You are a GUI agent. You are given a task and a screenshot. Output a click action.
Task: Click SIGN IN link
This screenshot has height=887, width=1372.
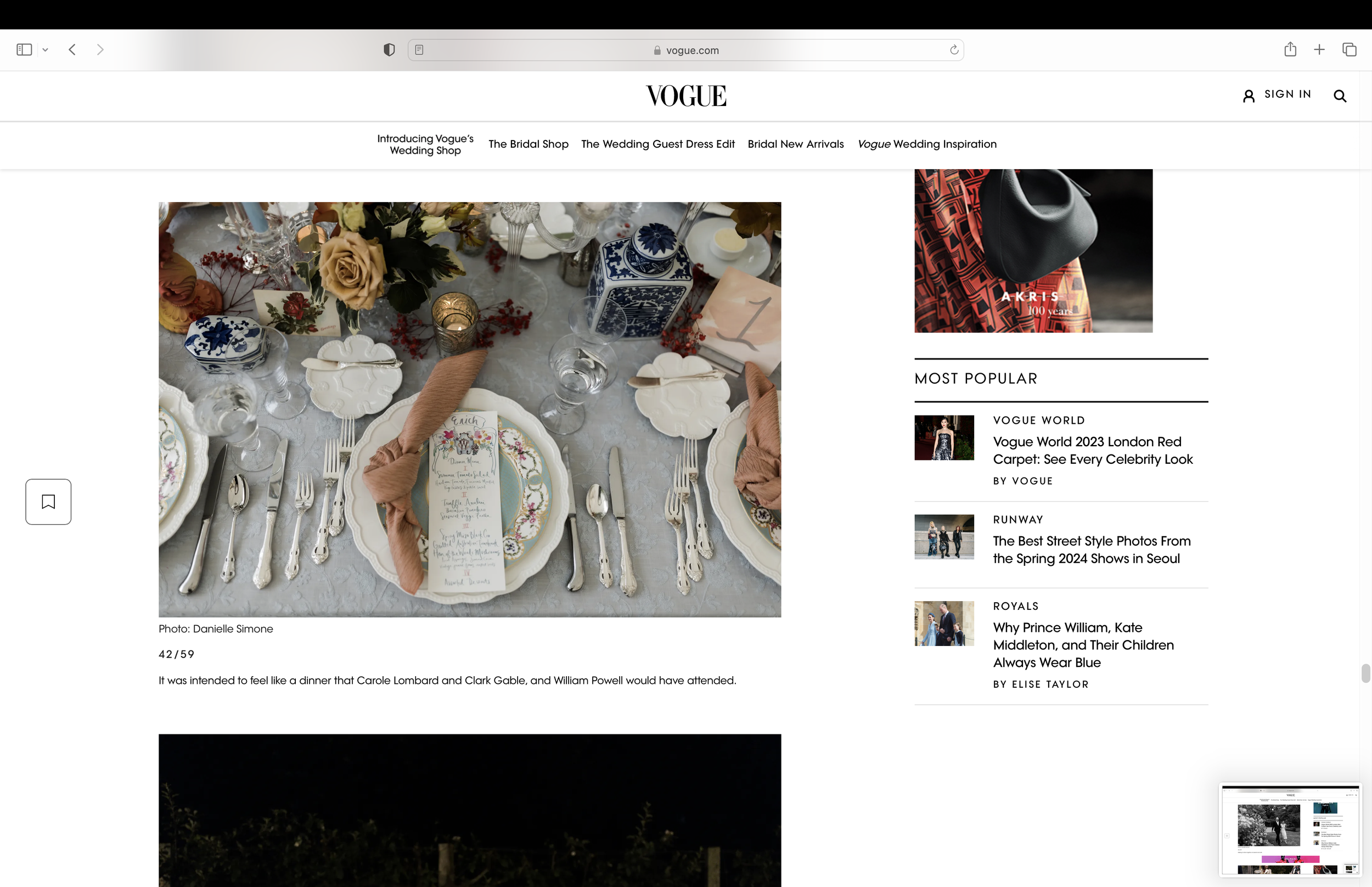coord(1287,94)
